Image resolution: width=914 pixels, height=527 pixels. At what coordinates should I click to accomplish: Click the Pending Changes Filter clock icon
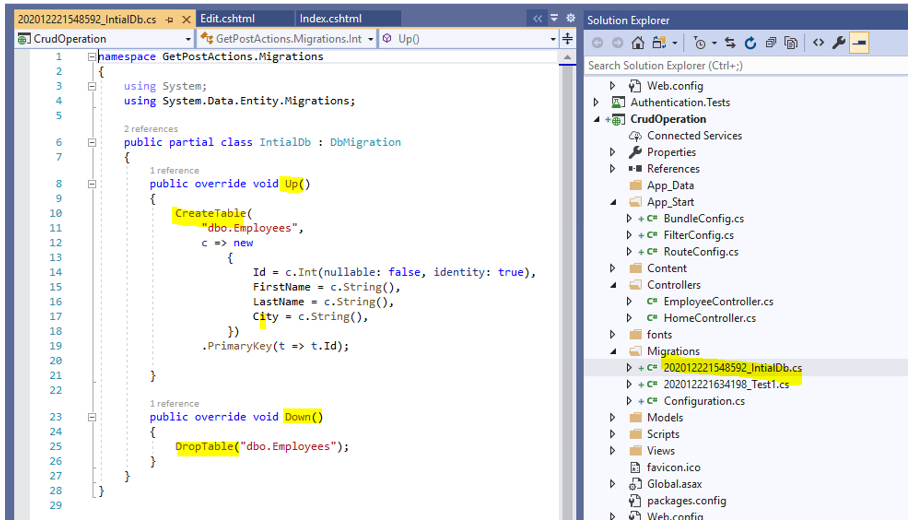pyautogui.click(x=699, y=43)
